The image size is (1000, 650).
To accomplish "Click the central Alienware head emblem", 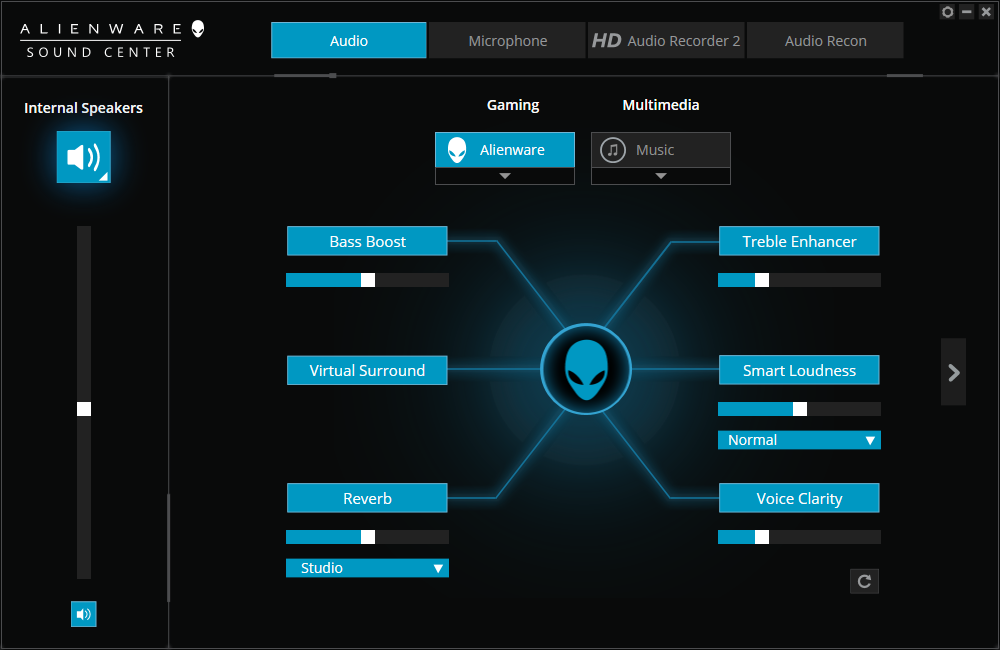I will 586,369.
